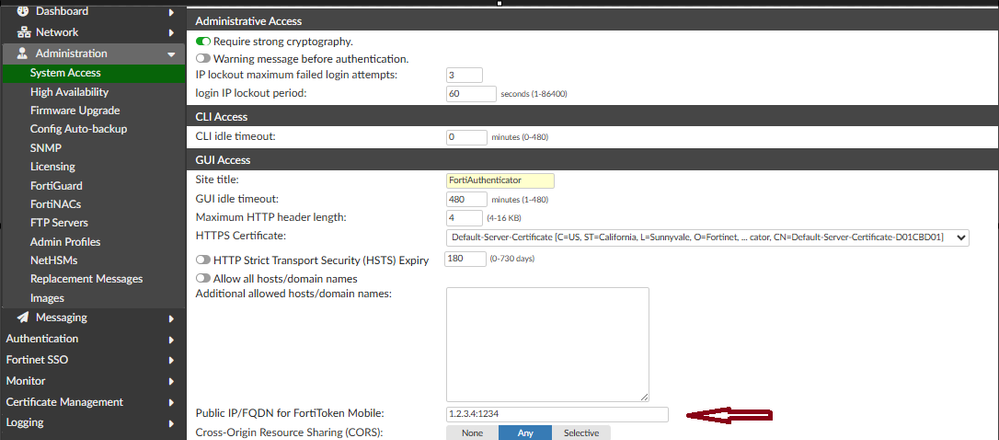Open Config Auto-backup

[78, 129]
